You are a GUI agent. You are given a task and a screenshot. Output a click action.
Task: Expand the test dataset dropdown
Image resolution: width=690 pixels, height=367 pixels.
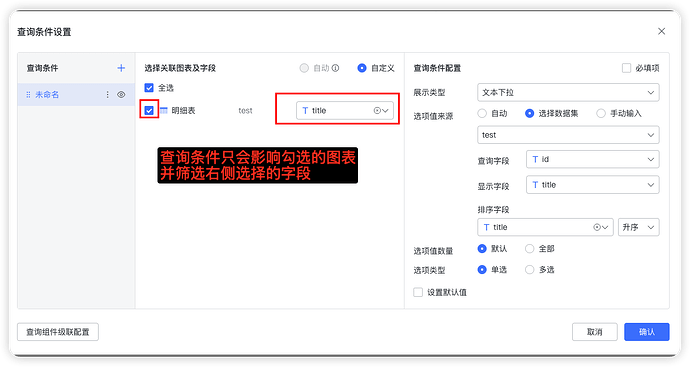click(568, 135)
